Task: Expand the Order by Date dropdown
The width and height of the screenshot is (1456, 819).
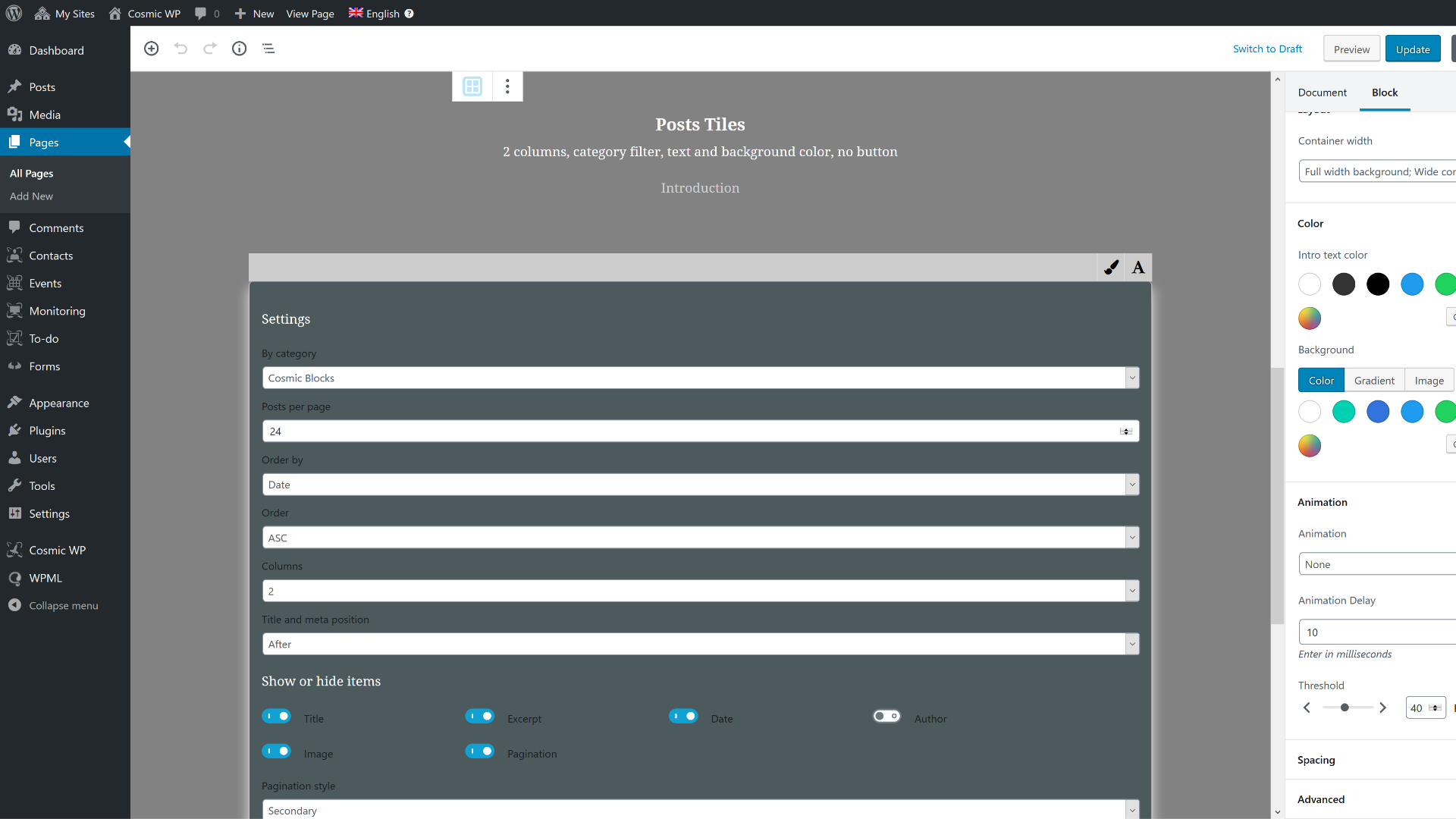Action: (x=700, y=485)
